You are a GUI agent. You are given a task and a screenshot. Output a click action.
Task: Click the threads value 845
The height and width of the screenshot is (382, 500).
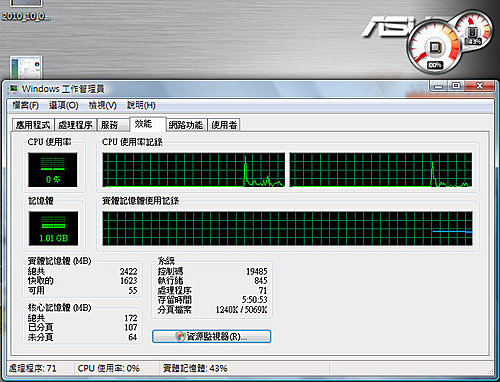click(x=261, y=281)
